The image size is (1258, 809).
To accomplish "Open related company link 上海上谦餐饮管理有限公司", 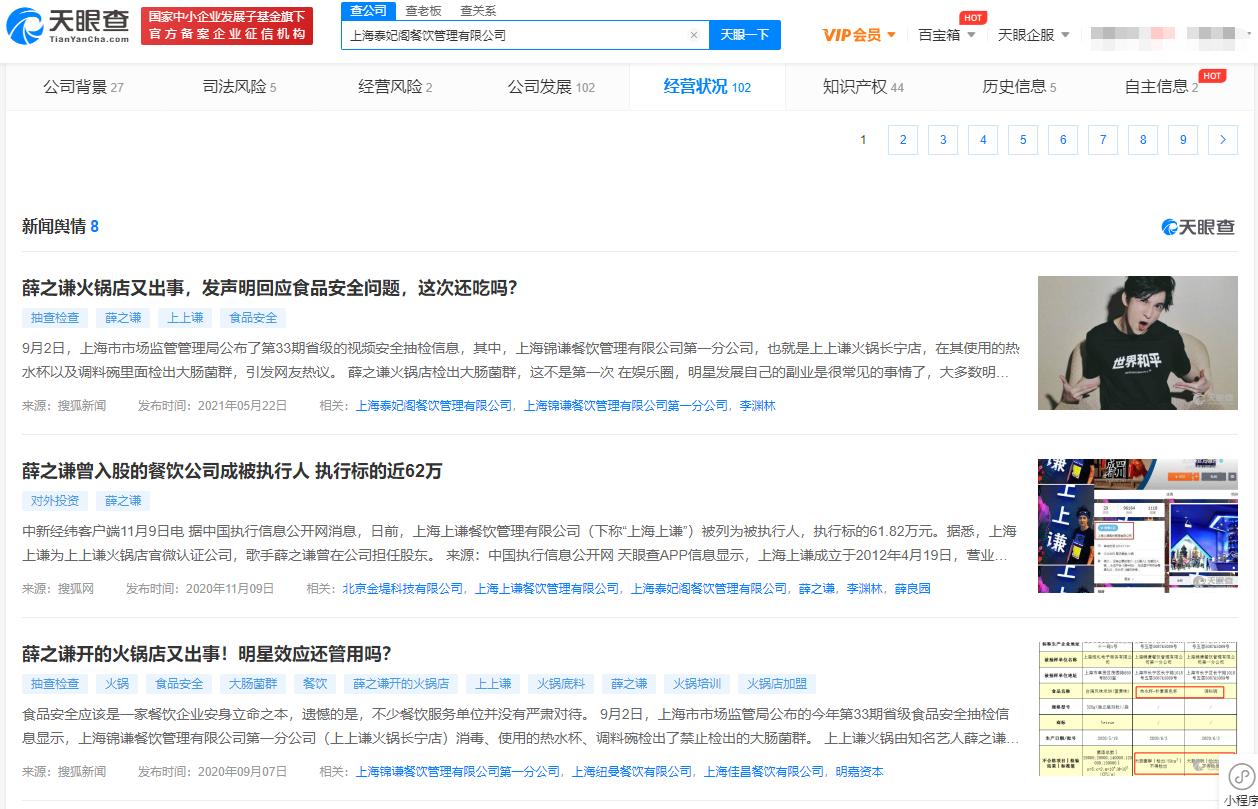I will [x=547, y=589].
